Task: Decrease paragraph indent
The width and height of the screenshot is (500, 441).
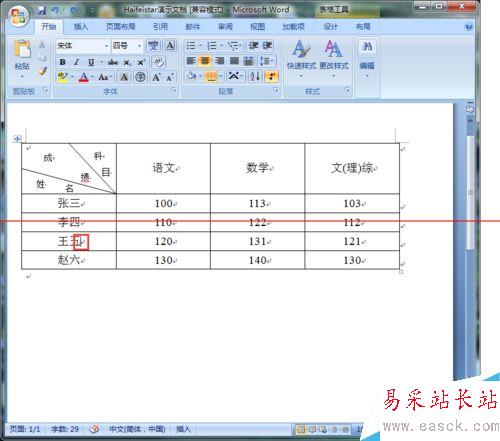Action: point(254,46)
